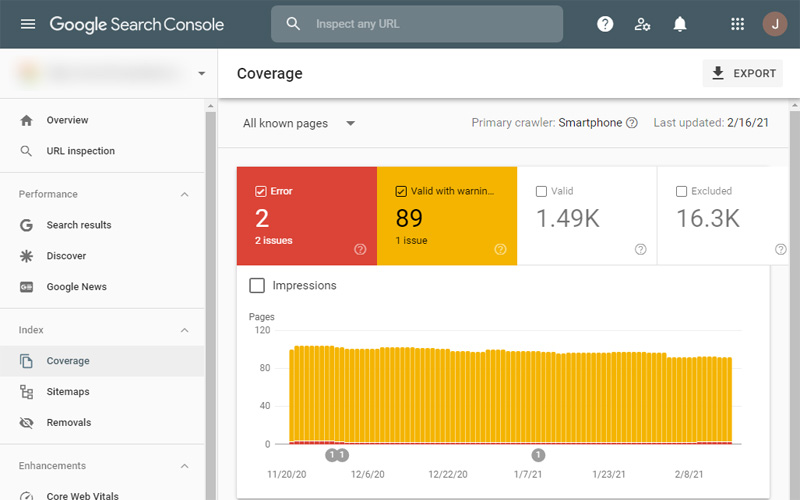Collapse the Performance section

[x=185, y=194]
